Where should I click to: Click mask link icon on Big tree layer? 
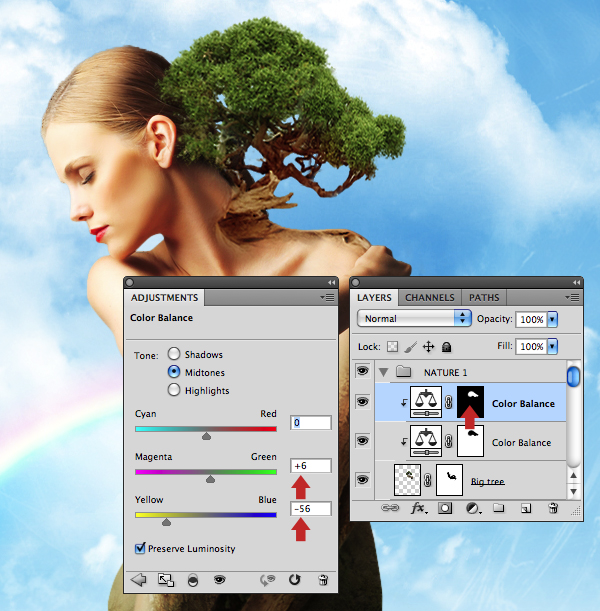(427, 480)
